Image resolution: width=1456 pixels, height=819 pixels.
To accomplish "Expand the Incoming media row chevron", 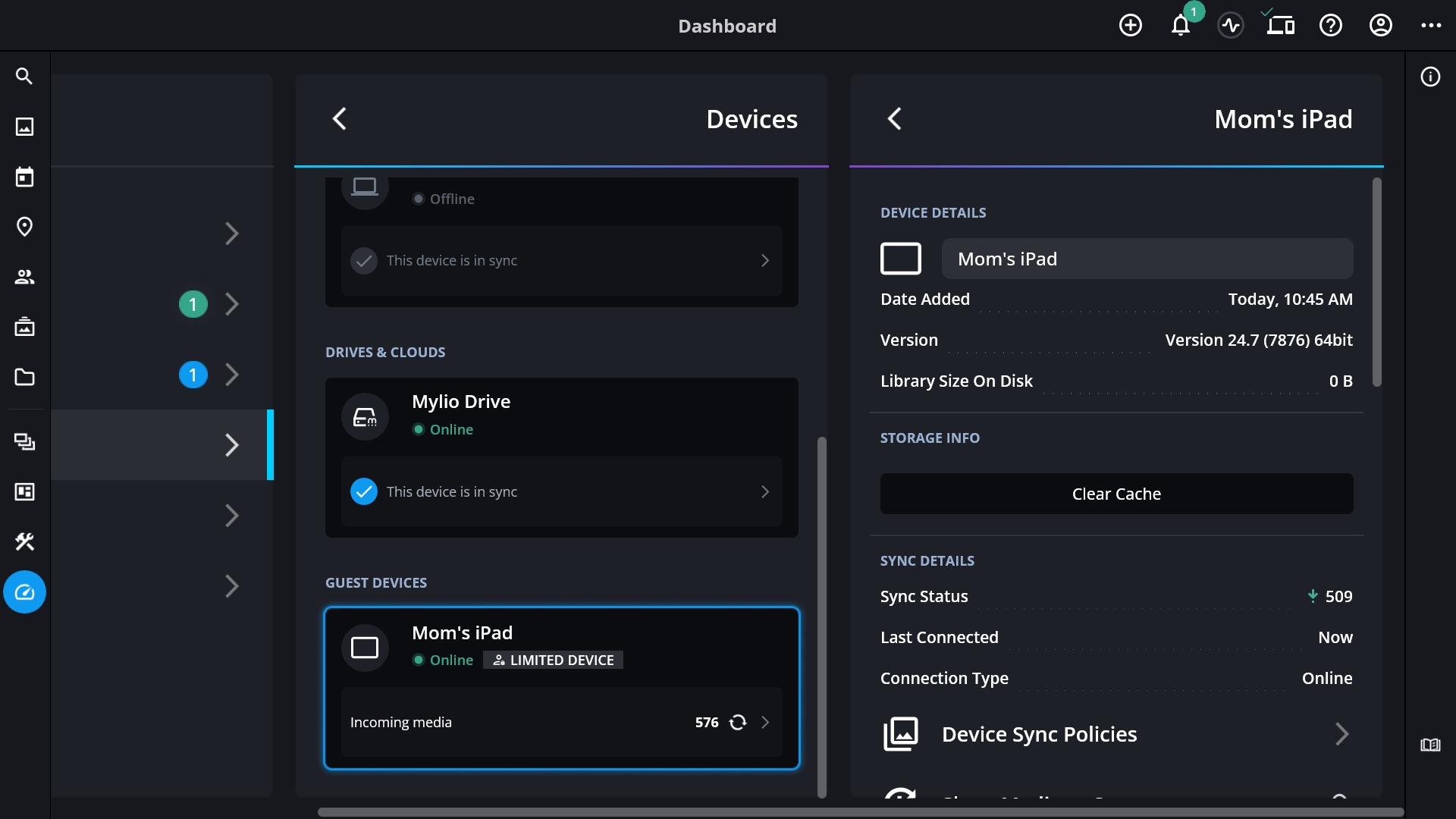I will 764,723.
